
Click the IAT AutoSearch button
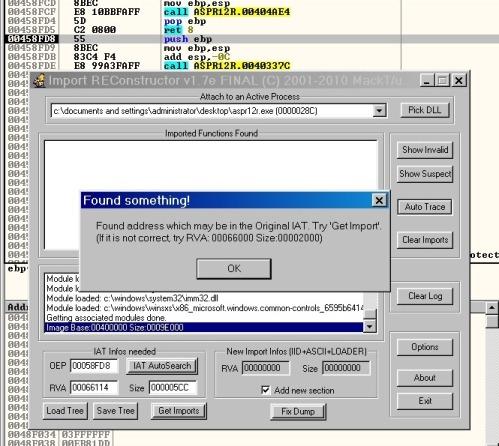click(162, 366)
